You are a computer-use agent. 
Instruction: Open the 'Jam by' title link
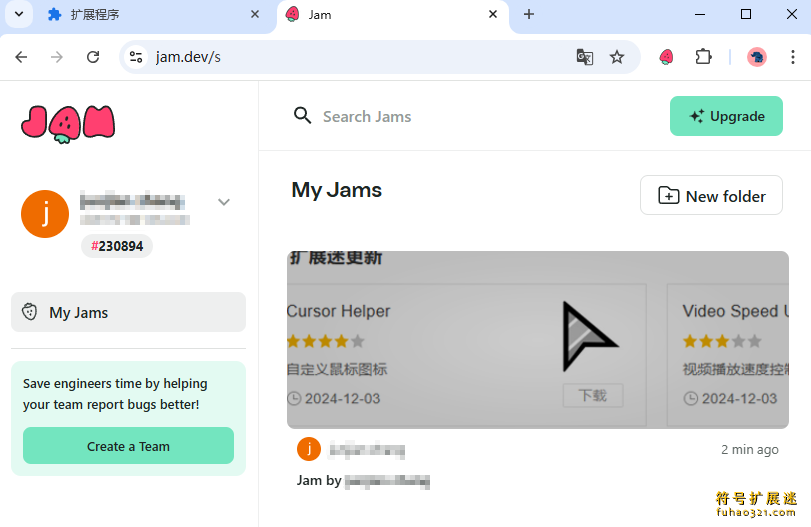[363, 481]
